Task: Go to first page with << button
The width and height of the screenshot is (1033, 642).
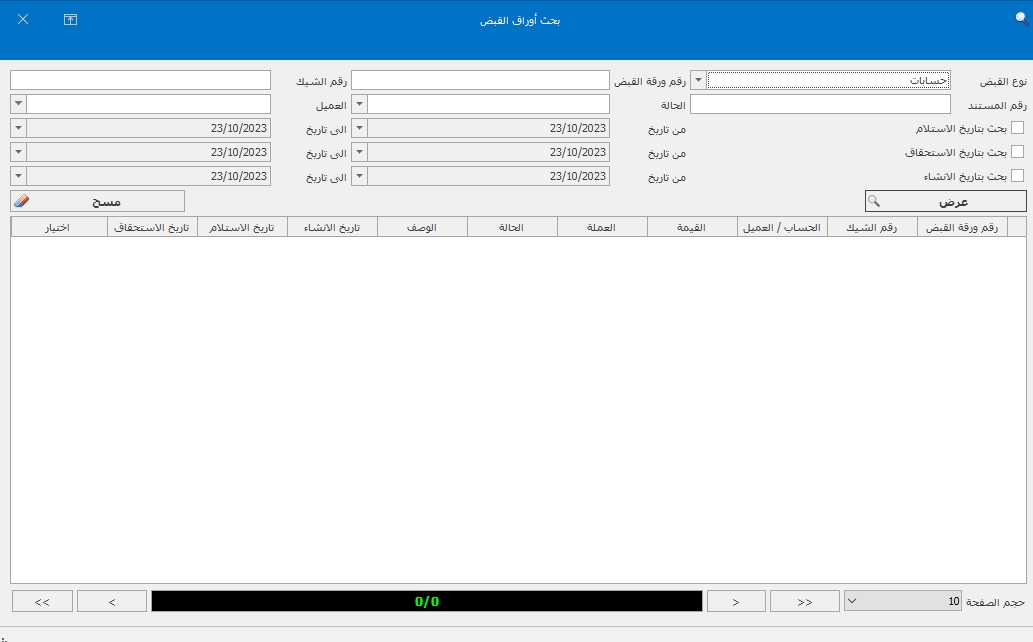Action: click(x=804, y=601)
